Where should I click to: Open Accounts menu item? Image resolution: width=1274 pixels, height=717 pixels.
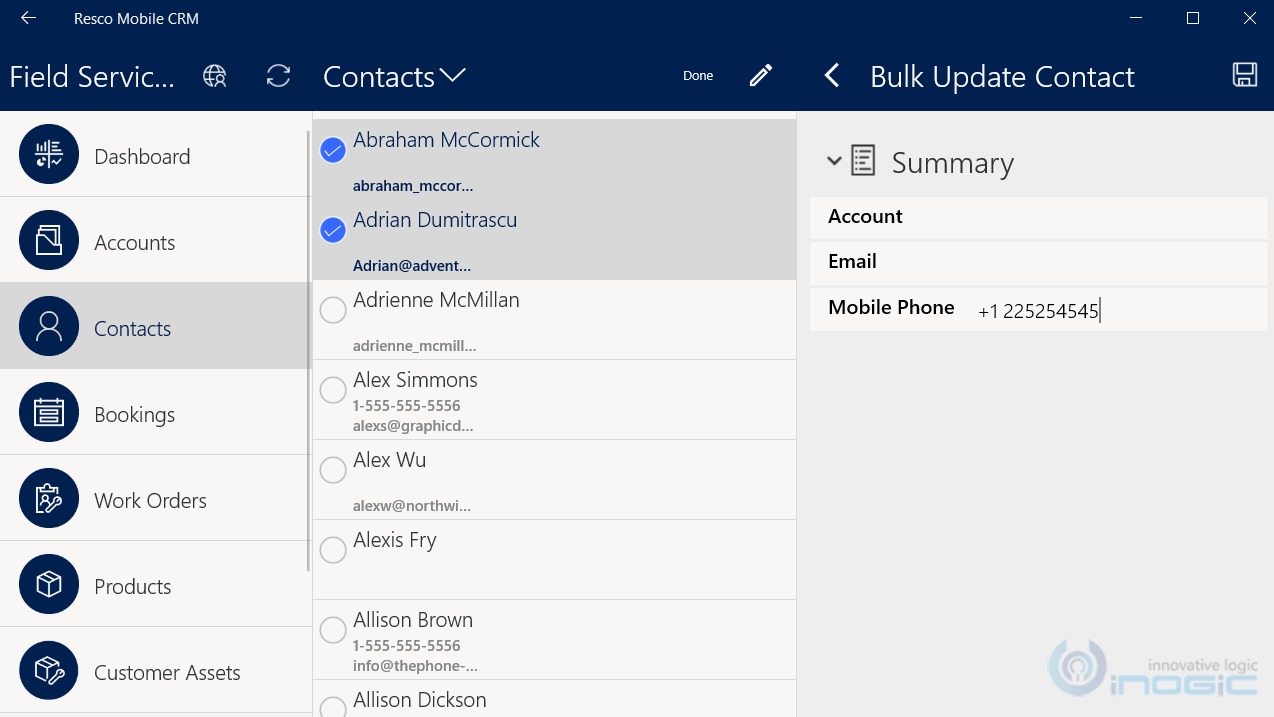point(155,240)
